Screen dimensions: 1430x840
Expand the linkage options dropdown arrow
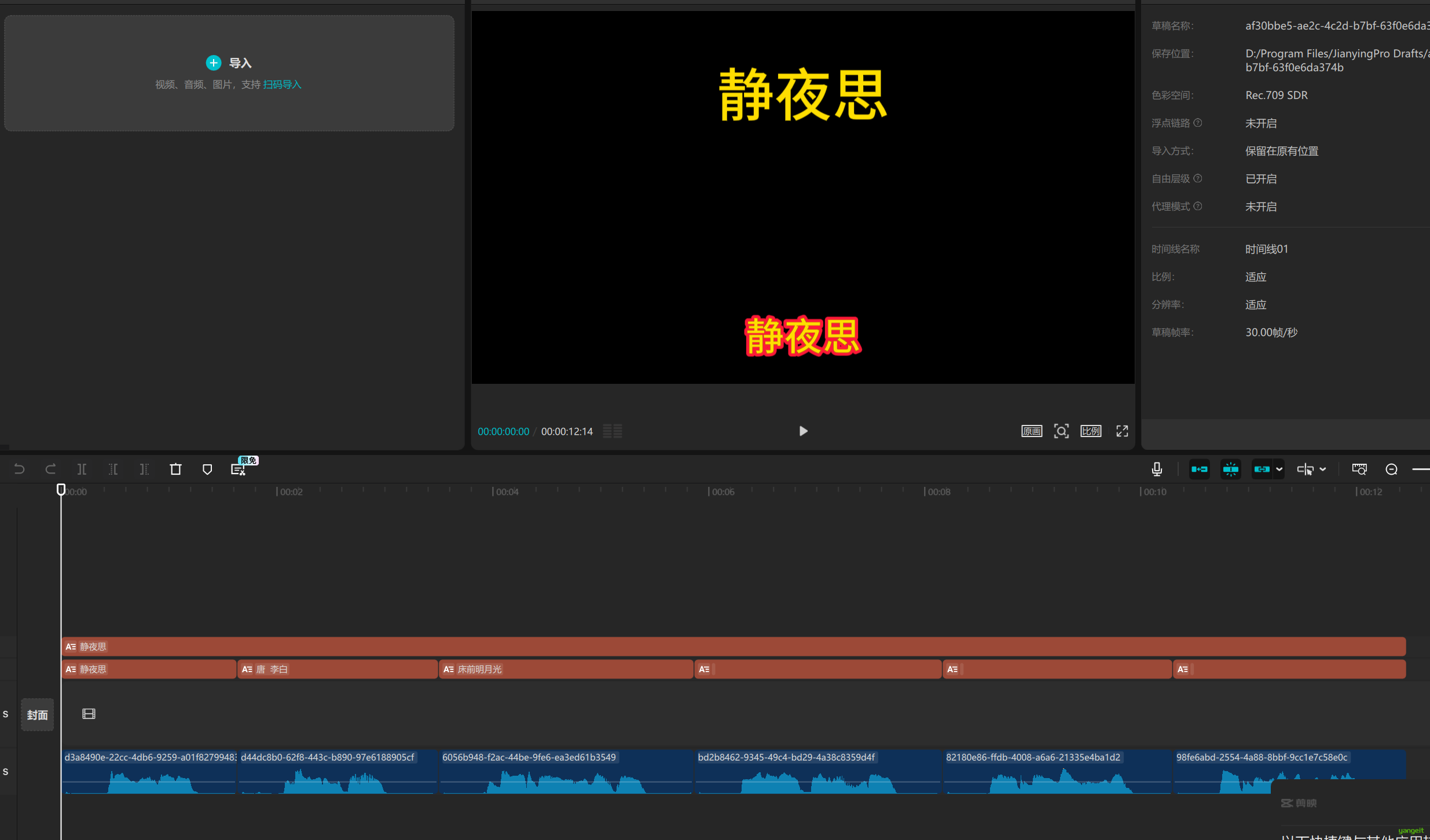click(x=1279, y=469)
